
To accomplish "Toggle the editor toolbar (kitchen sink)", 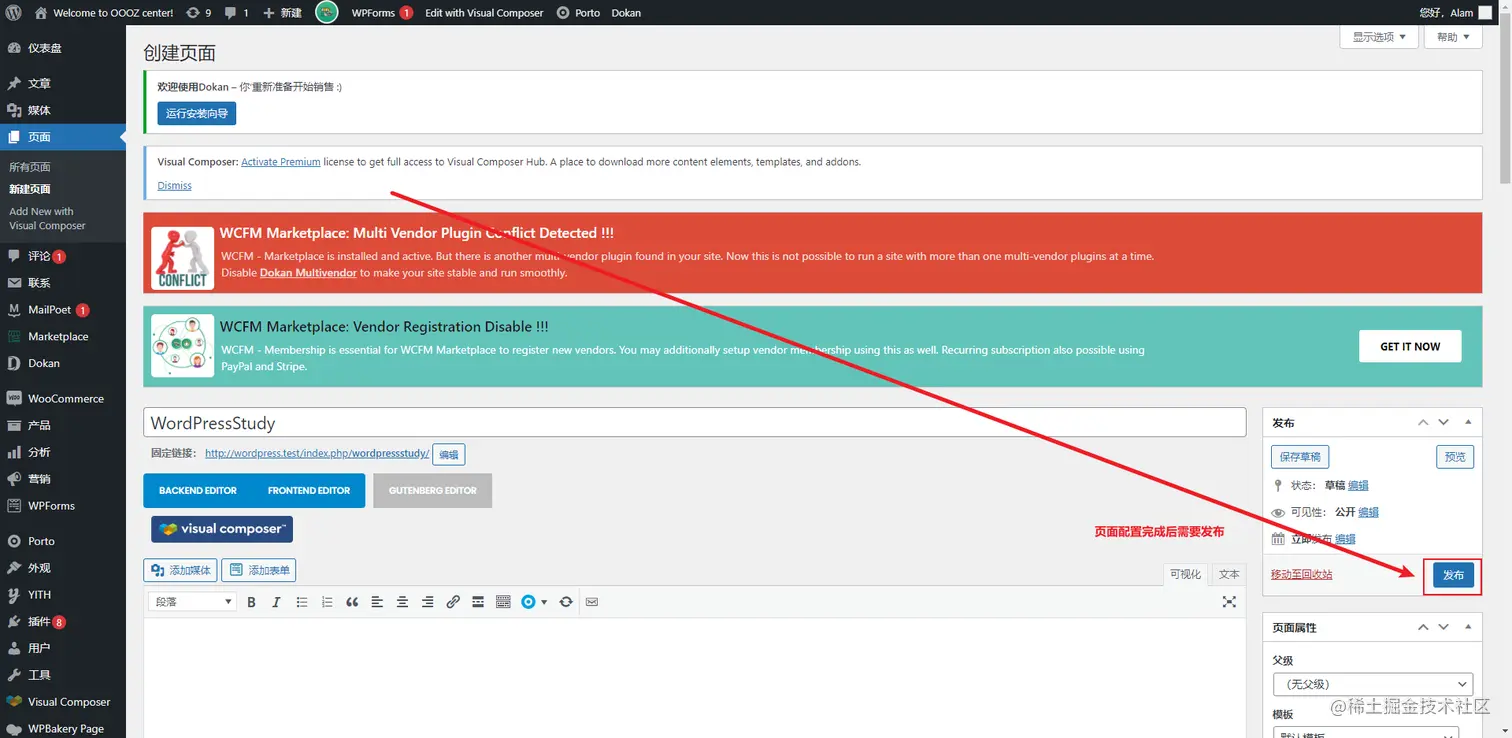I will [503, 602].
